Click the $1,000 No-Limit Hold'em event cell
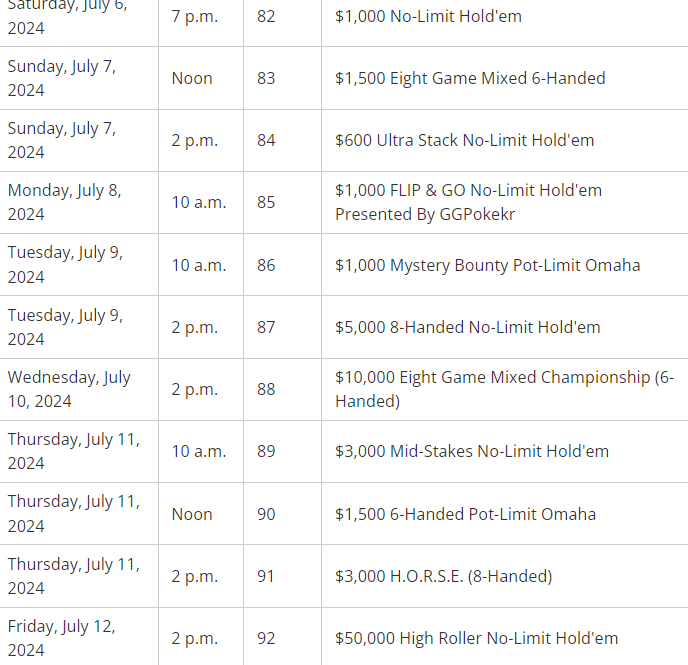The image size is (688, 665). 428,16
